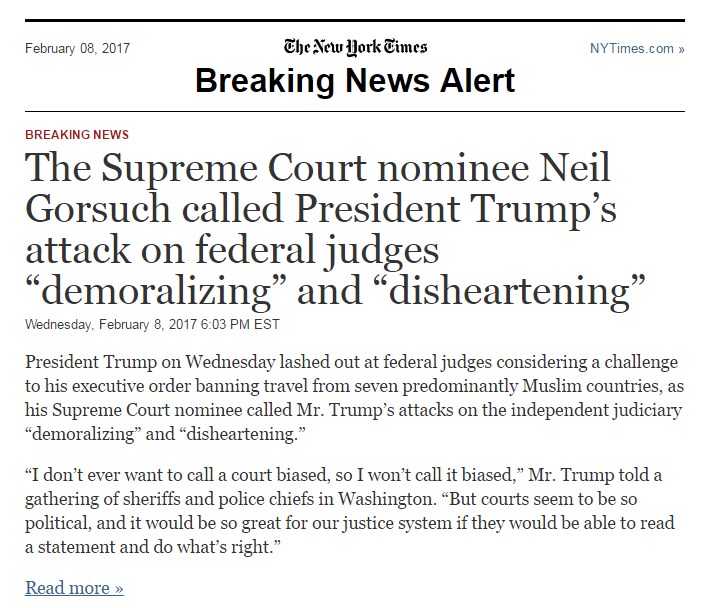Open the NYTimes.com » link

[637, 48]
